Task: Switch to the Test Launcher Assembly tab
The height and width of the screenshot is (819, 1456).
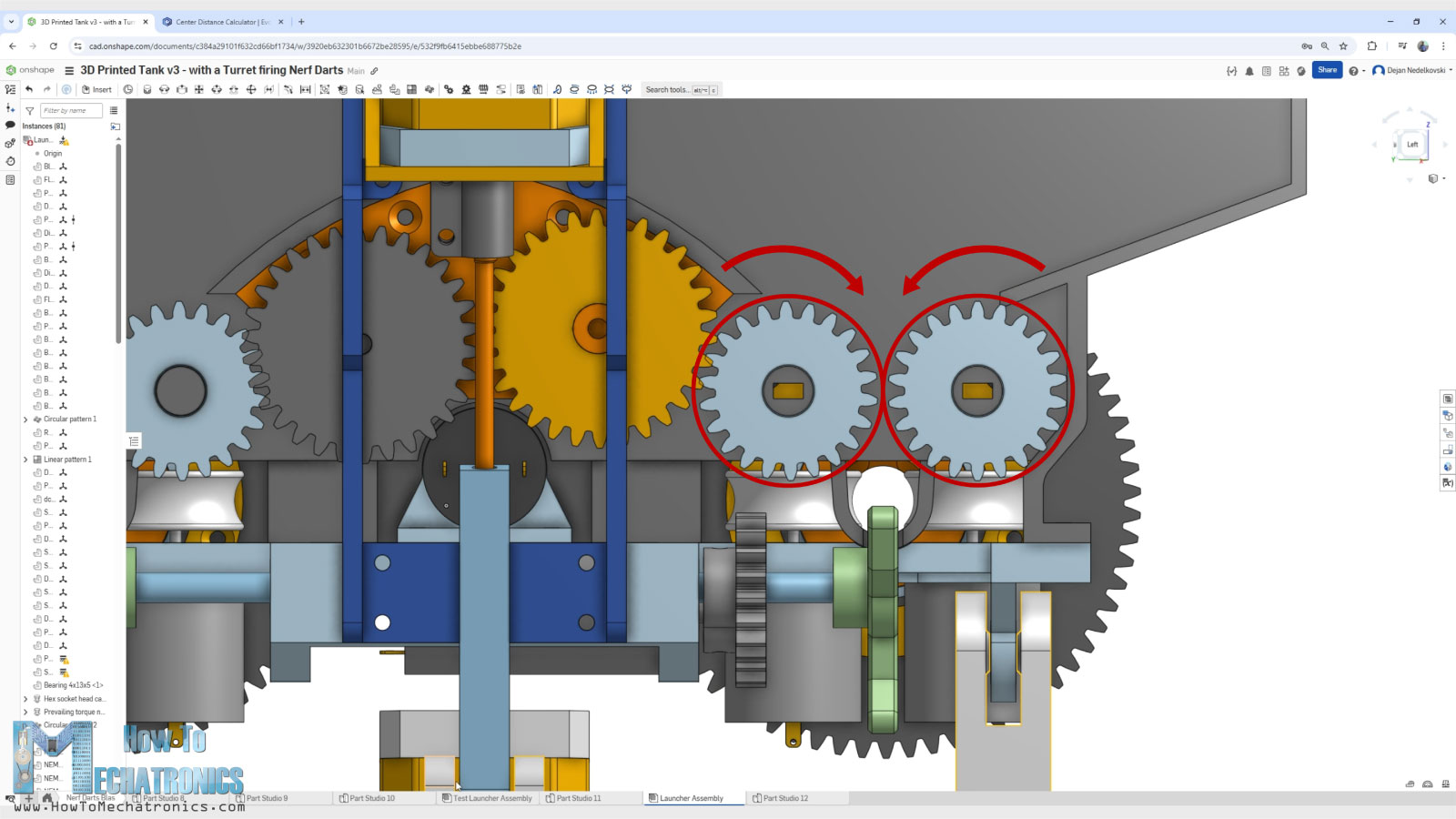Action: click(x=491, y=798)
